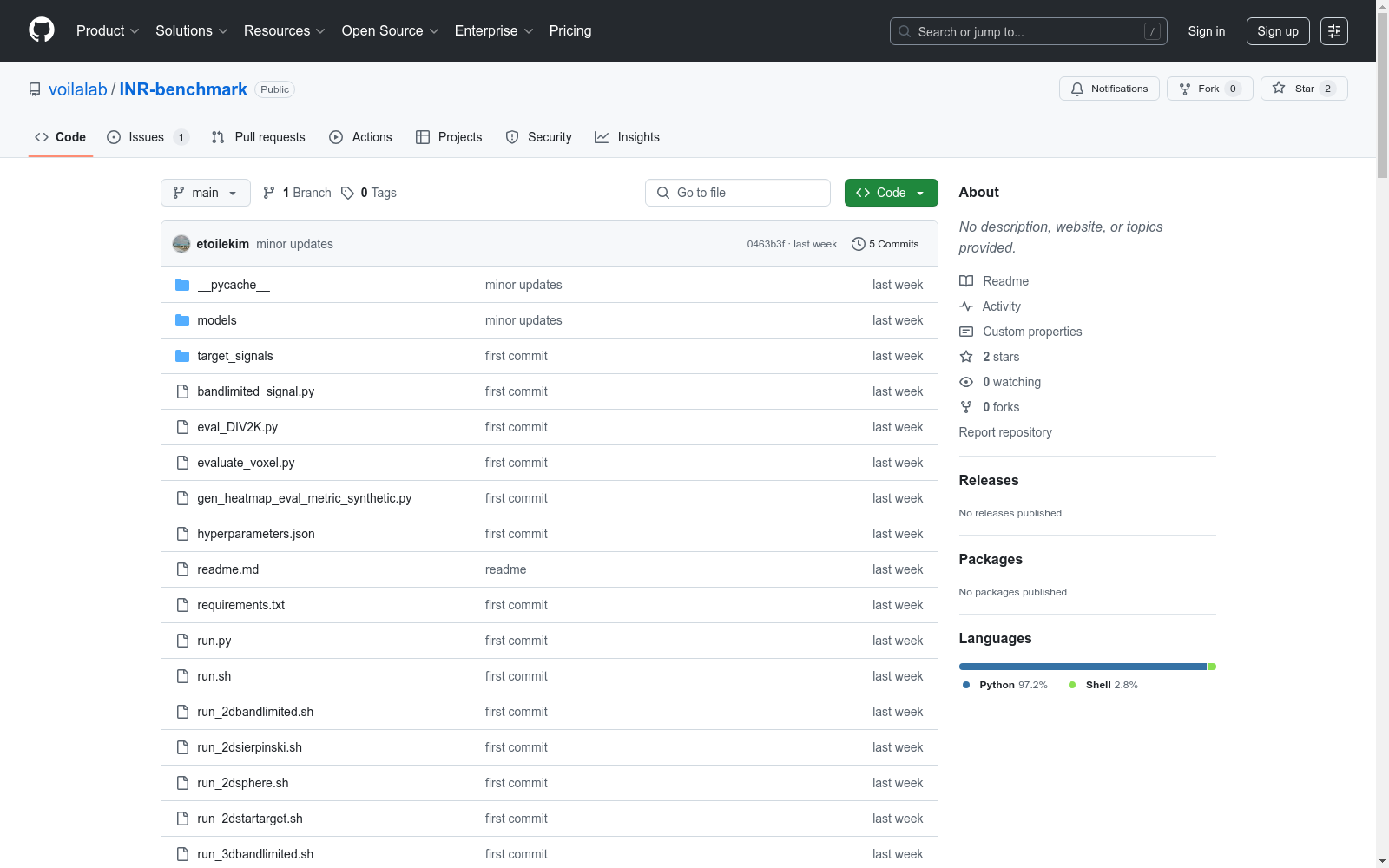
Task: Click Report repository link
Action: (x=1005, y=432)
